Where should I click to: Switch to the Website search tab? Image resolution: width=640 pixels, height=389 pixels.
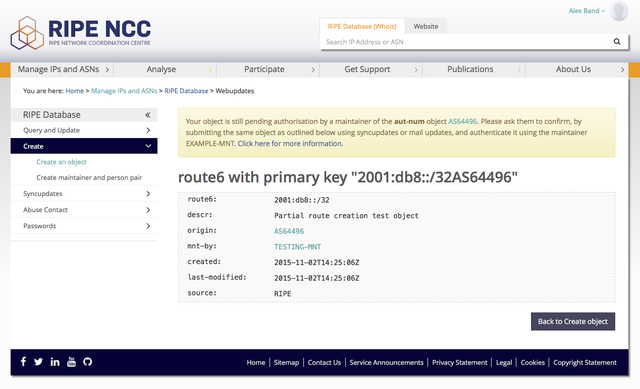pos(426,26)
